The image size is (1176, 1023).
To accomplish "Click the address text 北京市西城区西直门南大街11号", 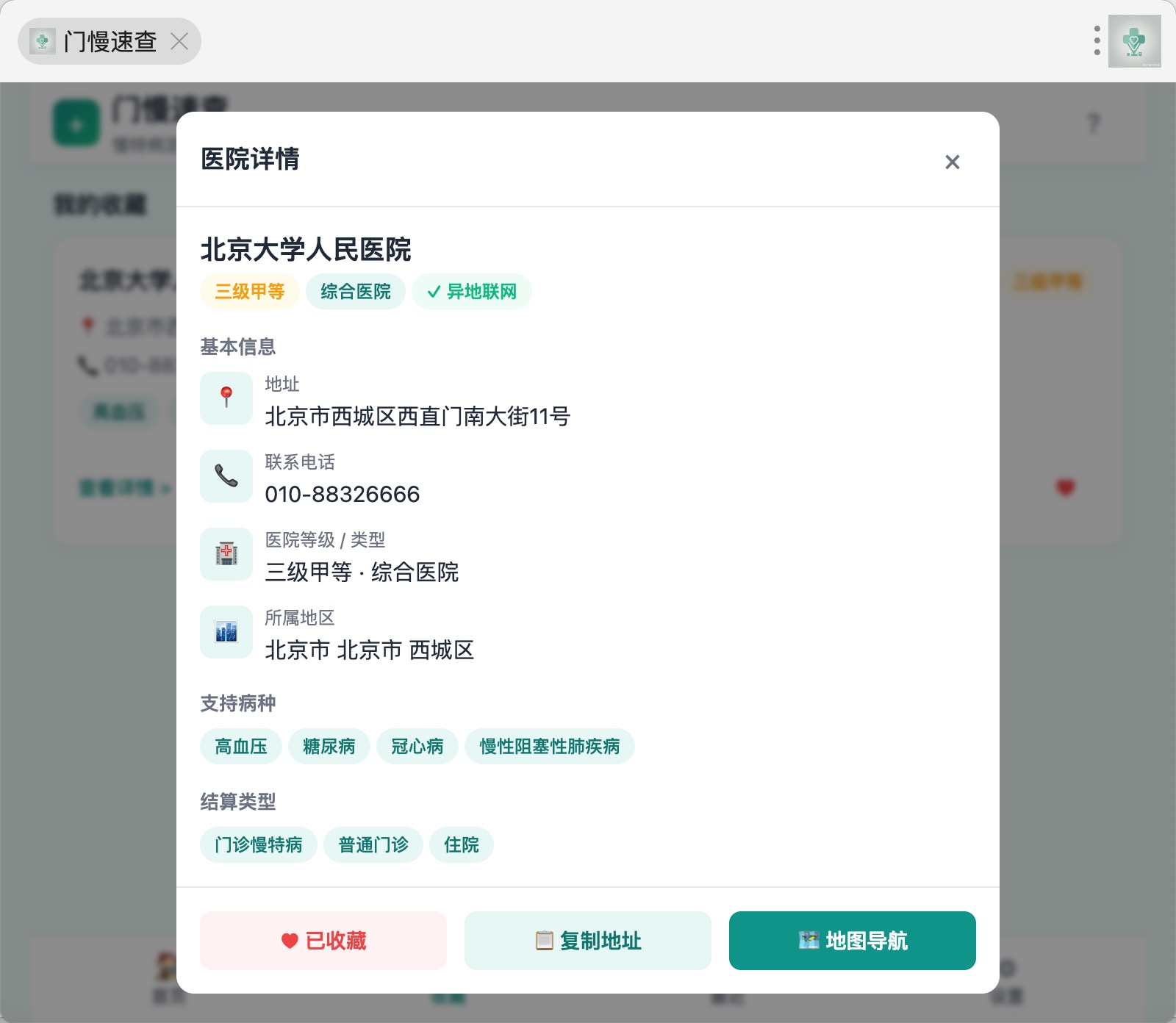I will 417,417.
